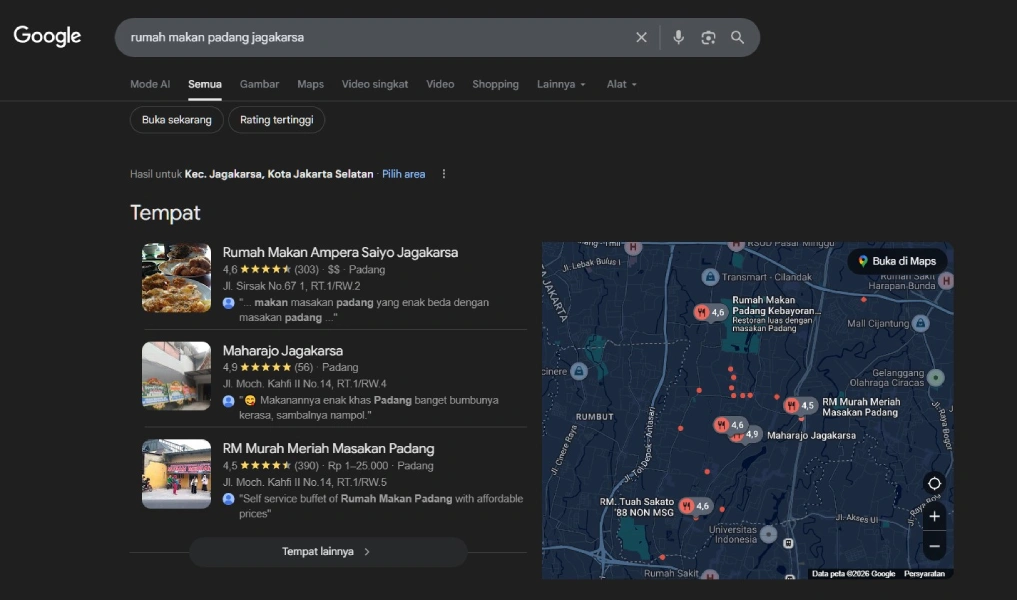Click the Transmart Cilandak shopping marker
Screen dimensions: 1017x600
click(x=710, y=277)
